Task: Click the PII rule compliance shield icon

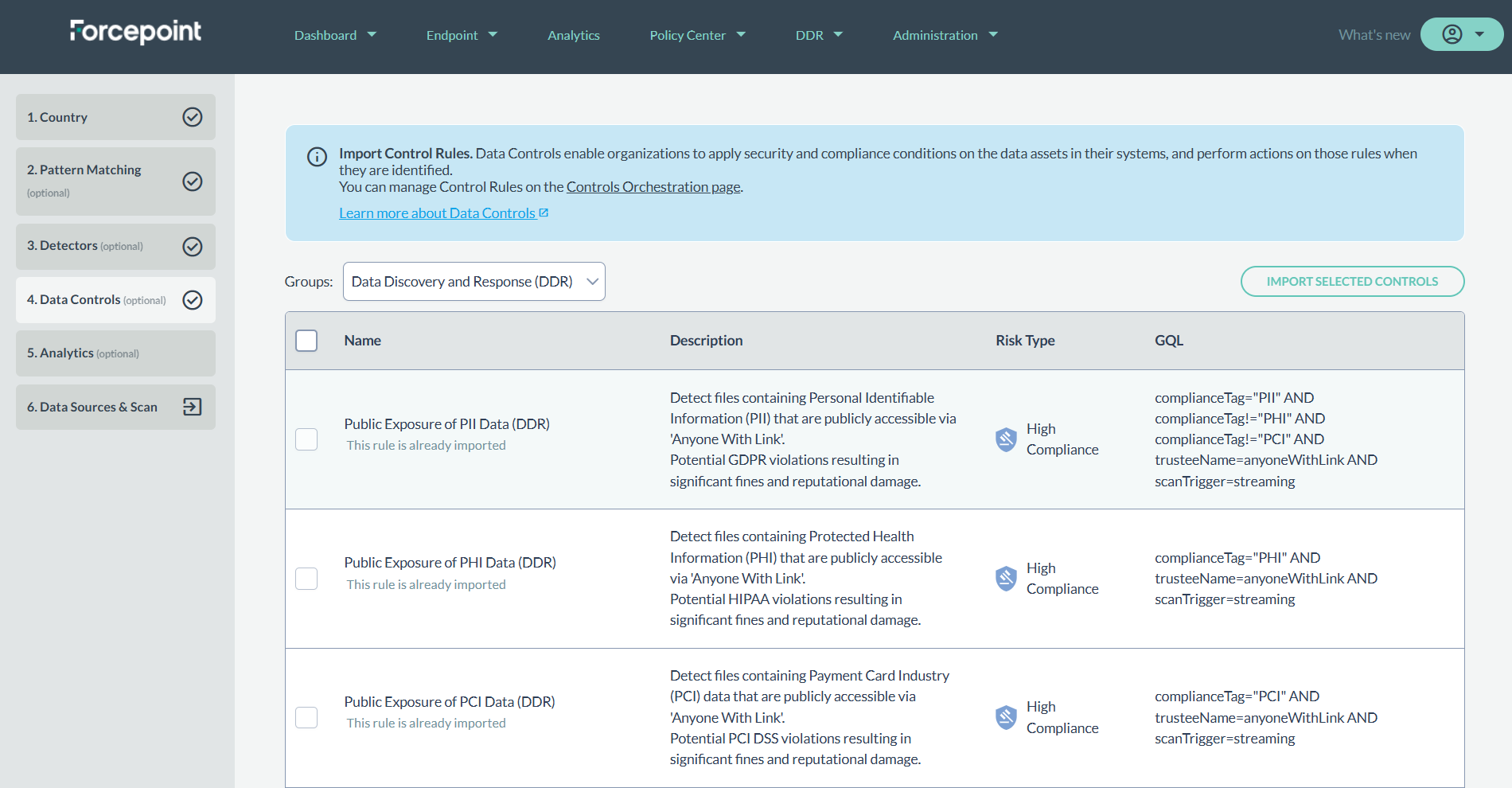Action: tap(1006, 439)
